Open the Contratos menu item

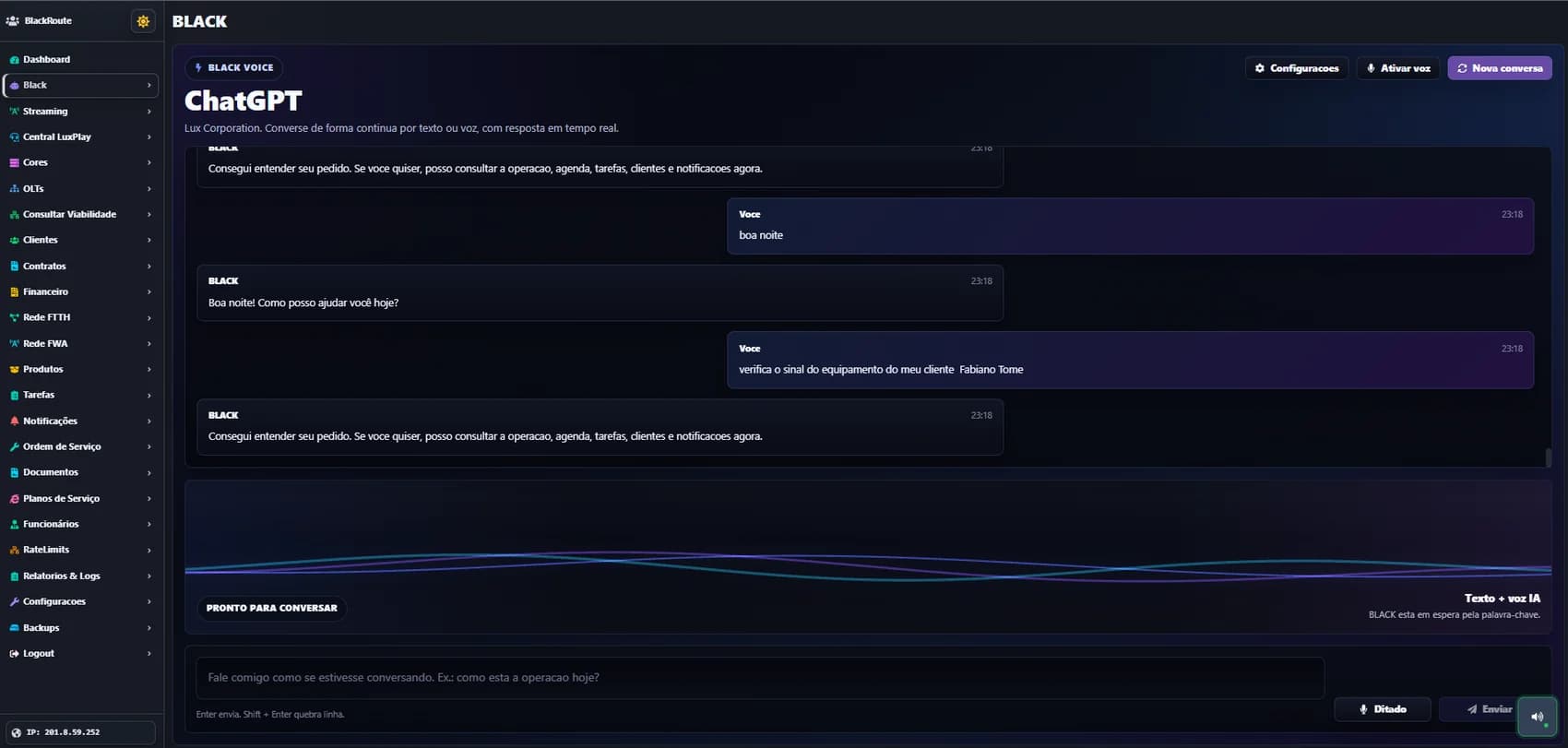(81, 267)
